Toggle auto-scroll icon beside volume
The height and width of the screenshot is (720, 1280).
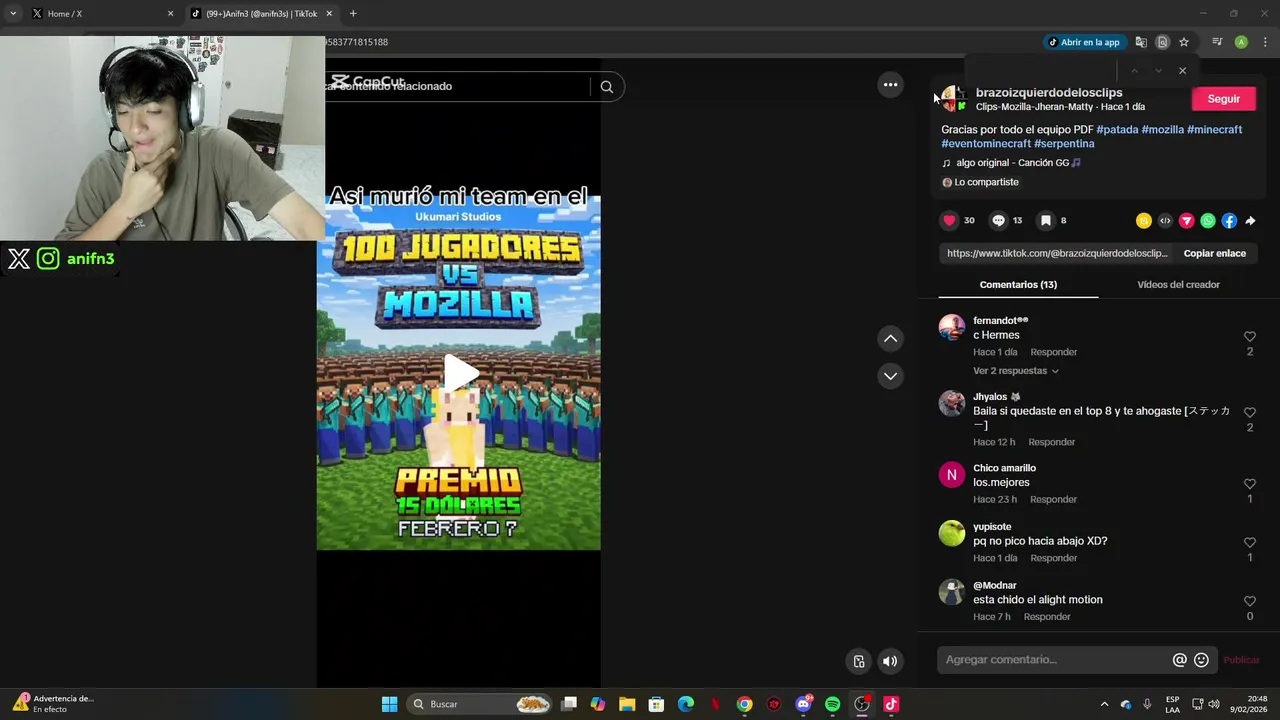859,661
